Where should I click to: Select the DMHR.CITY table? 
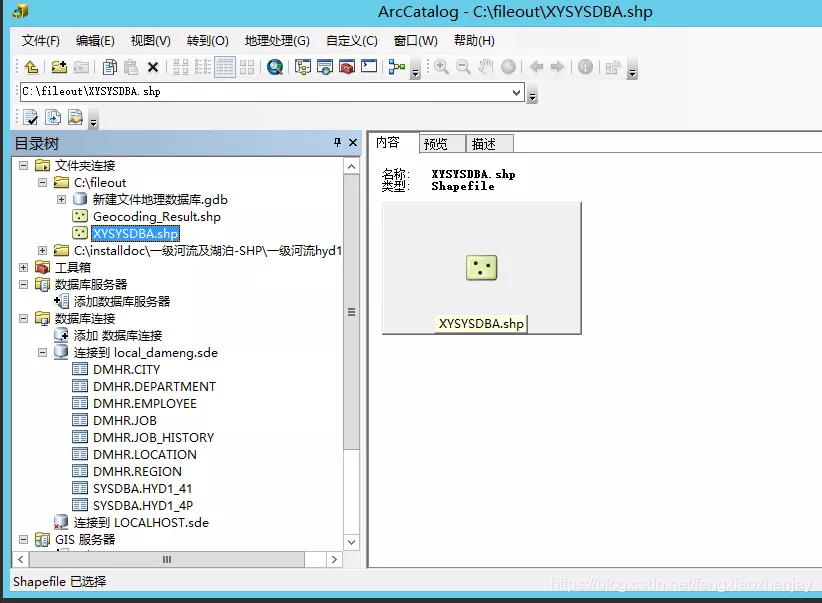[x=126, y=370]
